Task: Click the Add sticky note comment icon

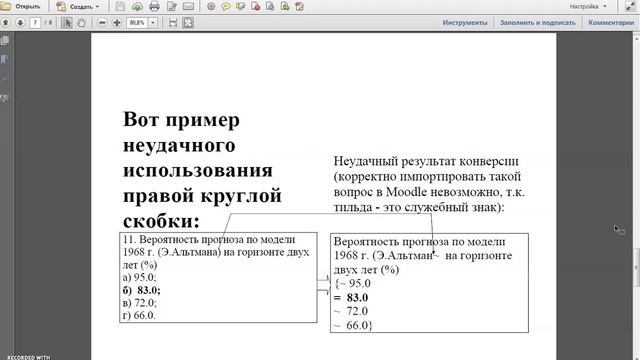Action: tap(226, 7)
